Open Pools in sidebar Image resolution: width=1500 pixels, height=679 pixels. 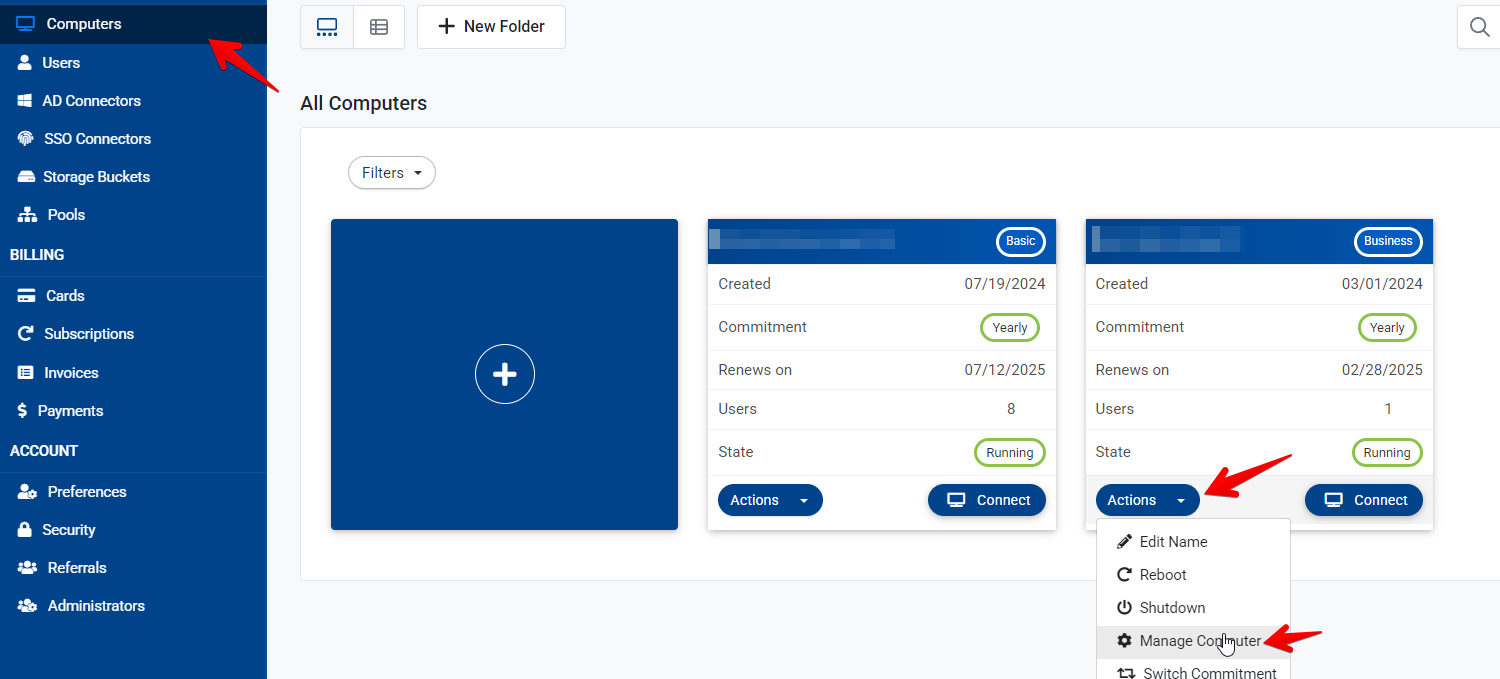66,215
